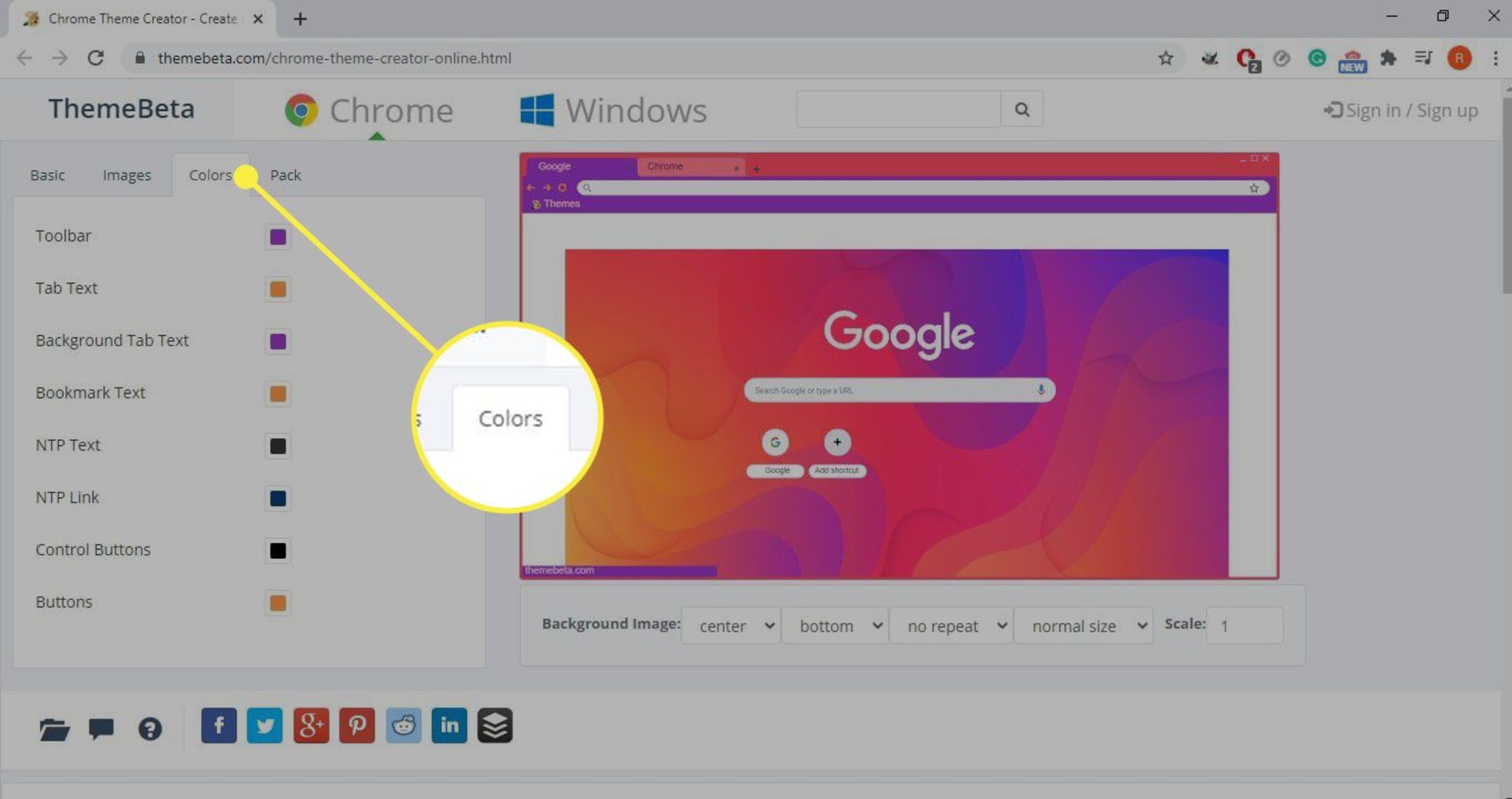Expand the background repeat dropdown
This screenshot has width=1512, height=799.
point(955,625)
